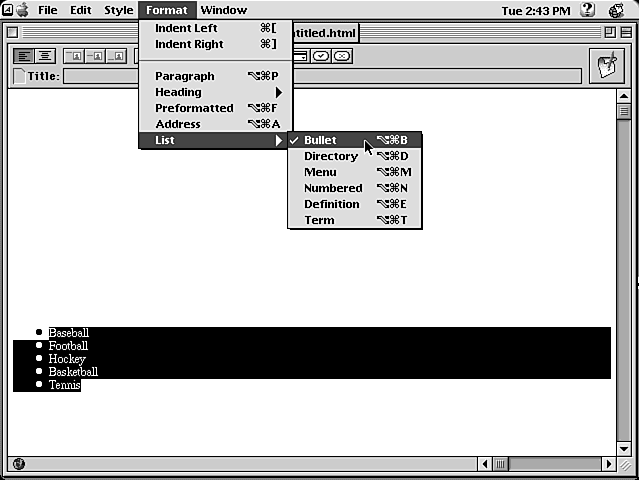Image resolution: width=639 pixels, height=480 pixels.
Task: Click the horizontal scrollbar right arrow
Action: (609, 464)
